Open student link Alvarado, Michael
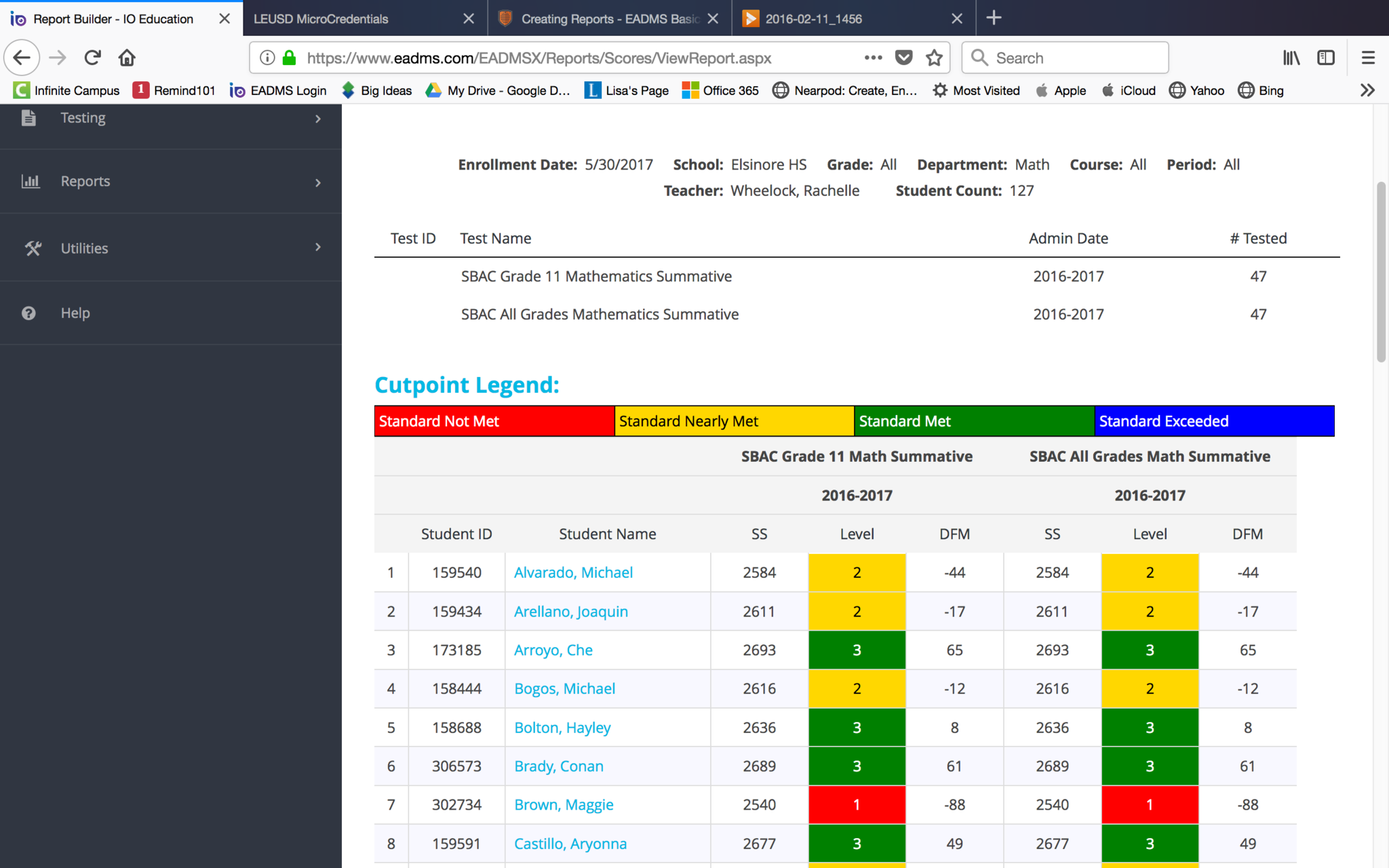The height and width of the screenshot is (868, 1389). tap(573, 572)
